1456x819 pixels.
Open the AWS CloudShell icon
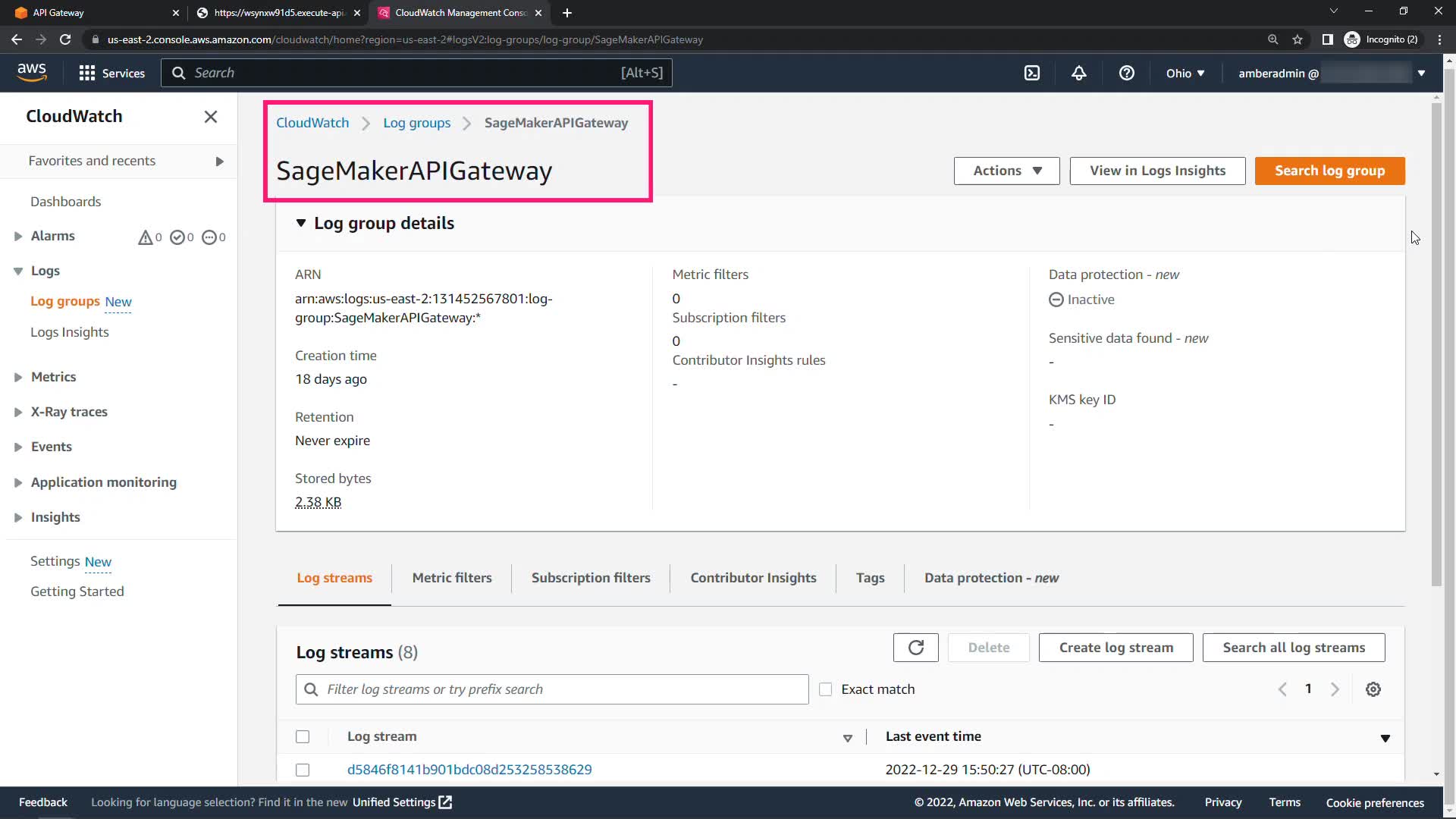coord(1032,73)
